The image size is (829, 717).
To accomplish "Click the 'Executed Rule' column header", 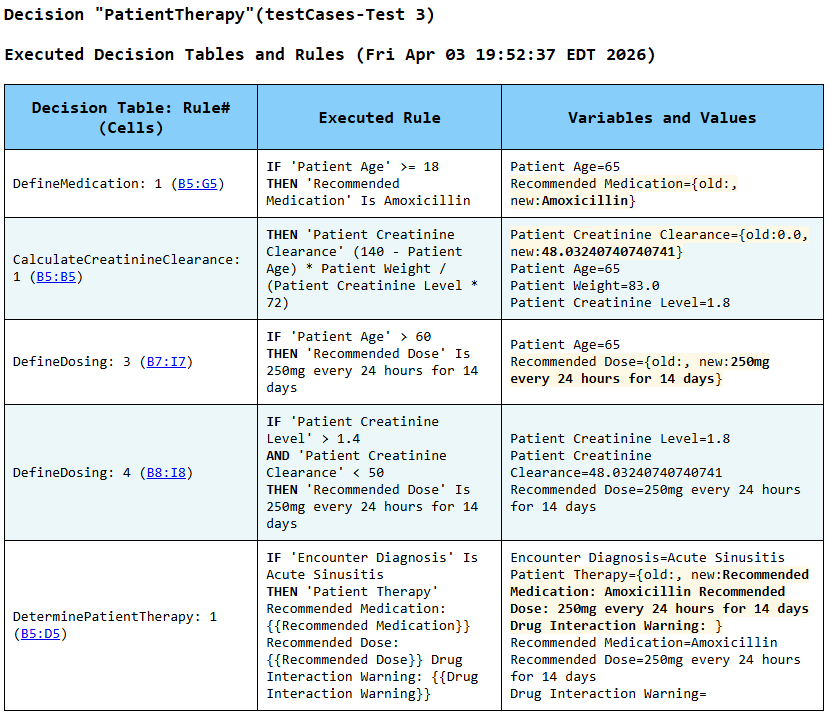I will click(379, 118).
